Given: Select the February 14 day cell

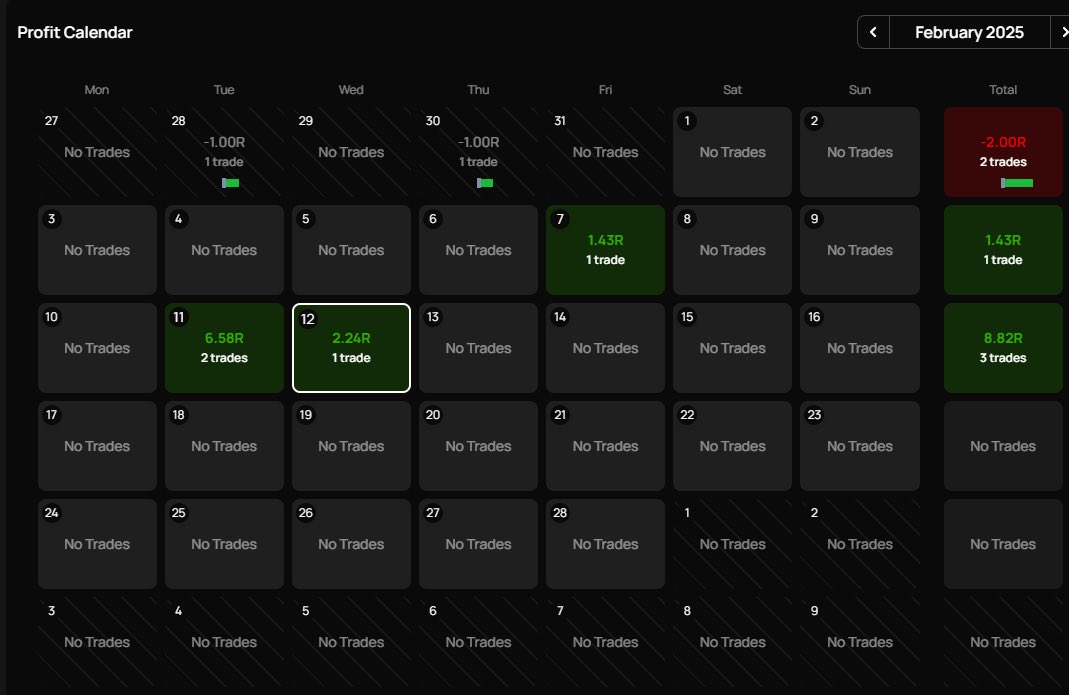Looking at the screenshot, I should click(605, 348).
